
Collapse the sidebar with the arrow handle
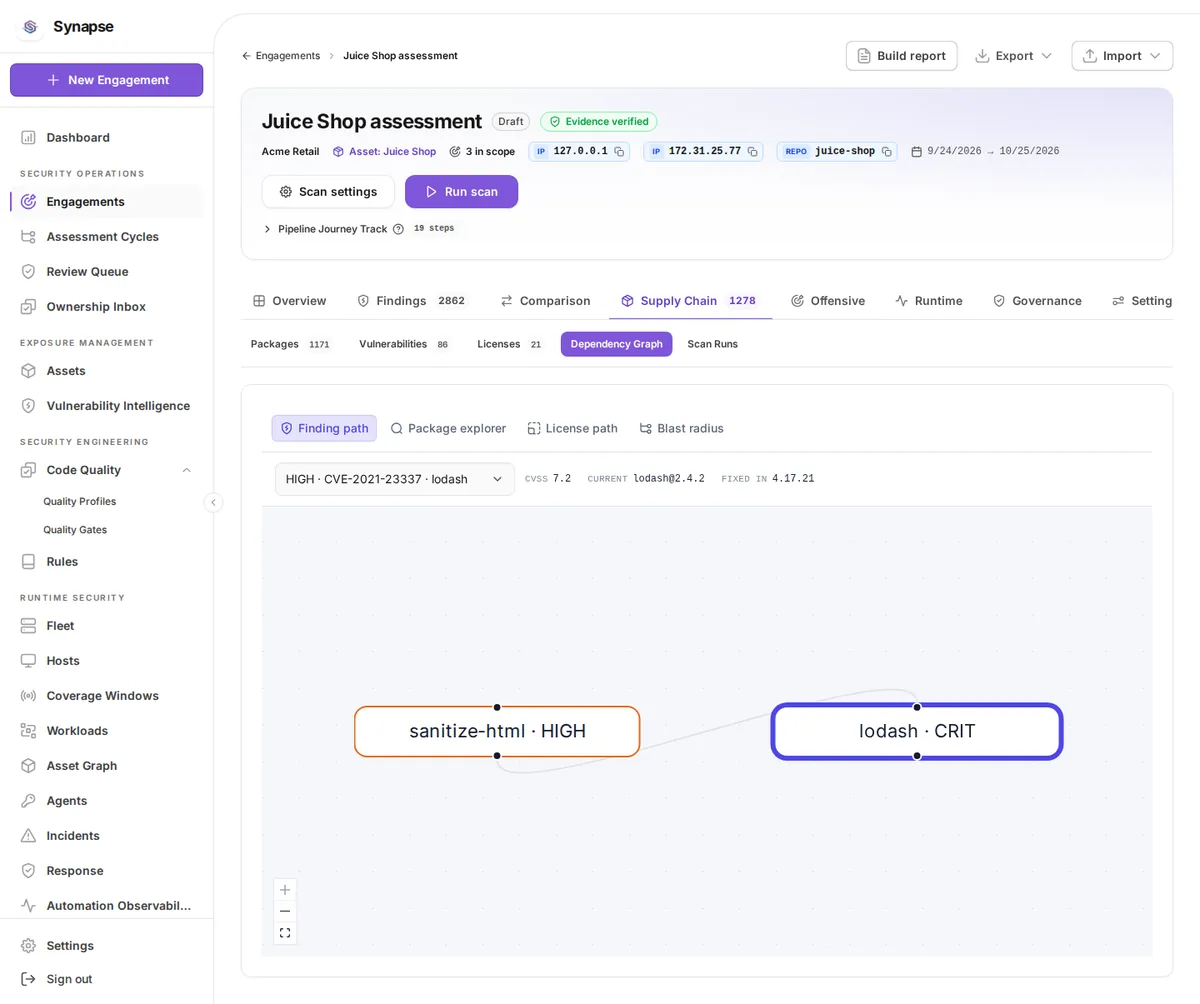(x=213, y=502)
